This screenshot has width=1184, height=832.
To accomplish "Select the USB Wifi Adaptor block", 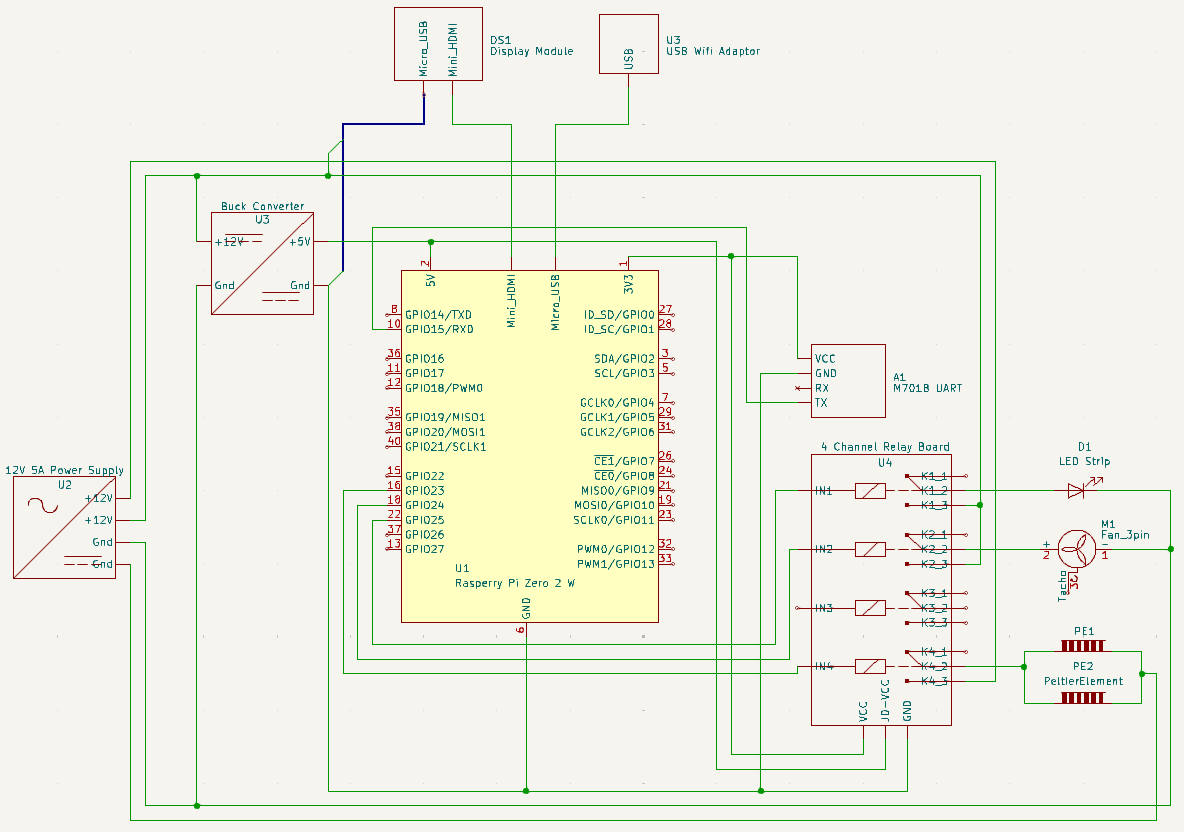I will click(628, 44).
